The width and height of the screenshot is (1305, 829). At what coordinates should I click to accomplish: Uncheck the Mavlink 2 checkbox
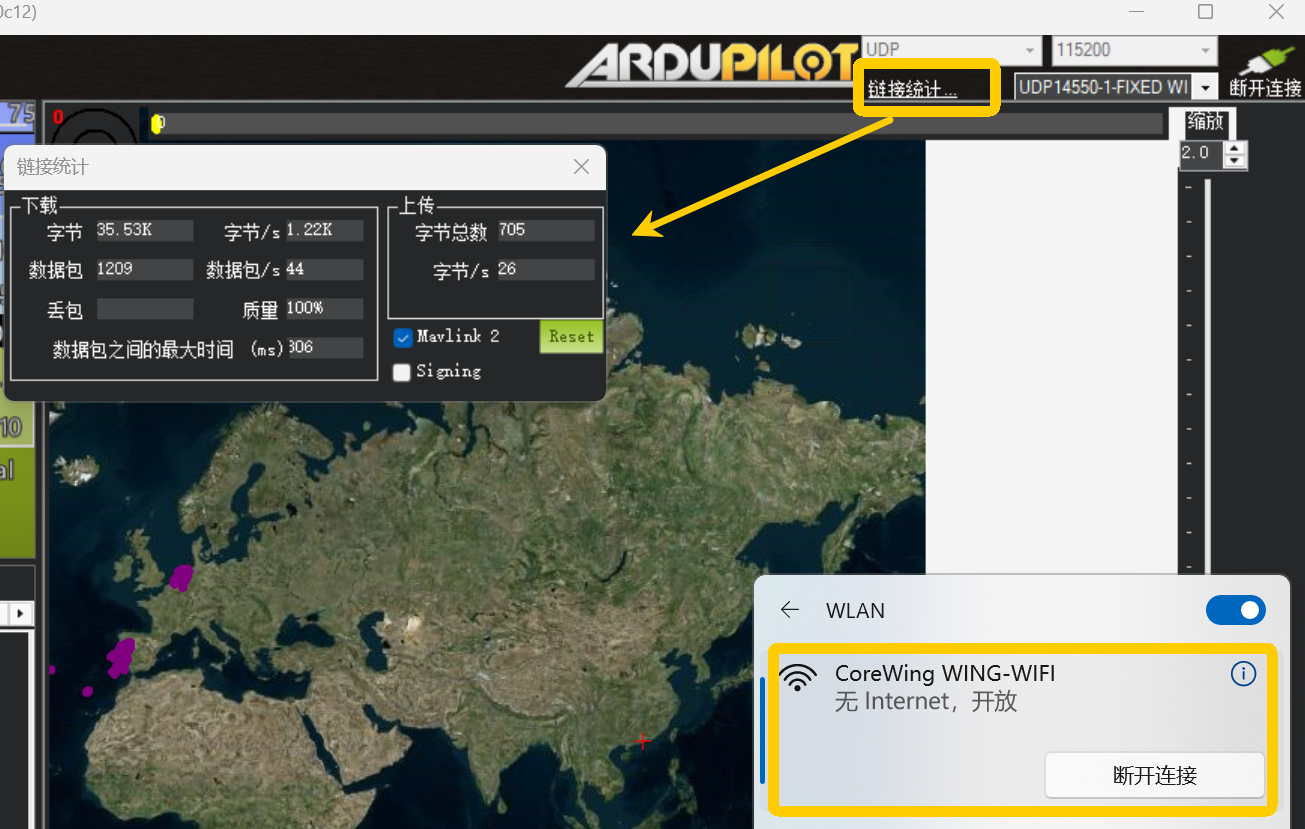coord(403,337)
